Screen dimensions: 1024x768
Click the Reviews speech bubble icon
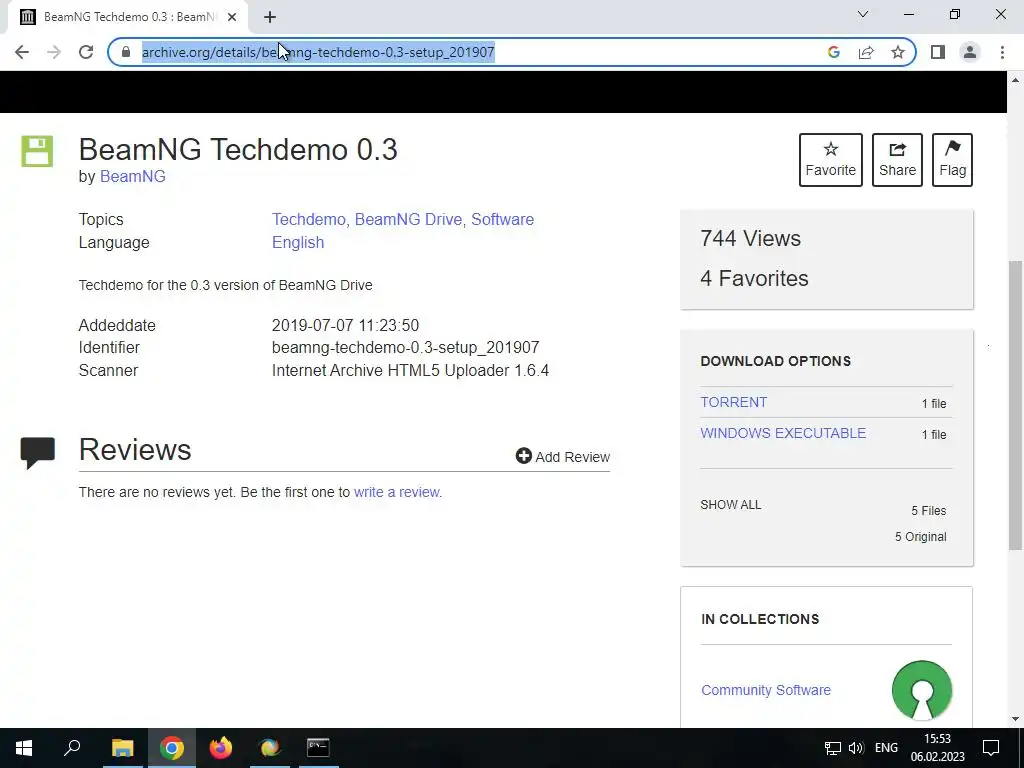click(38, 453)
